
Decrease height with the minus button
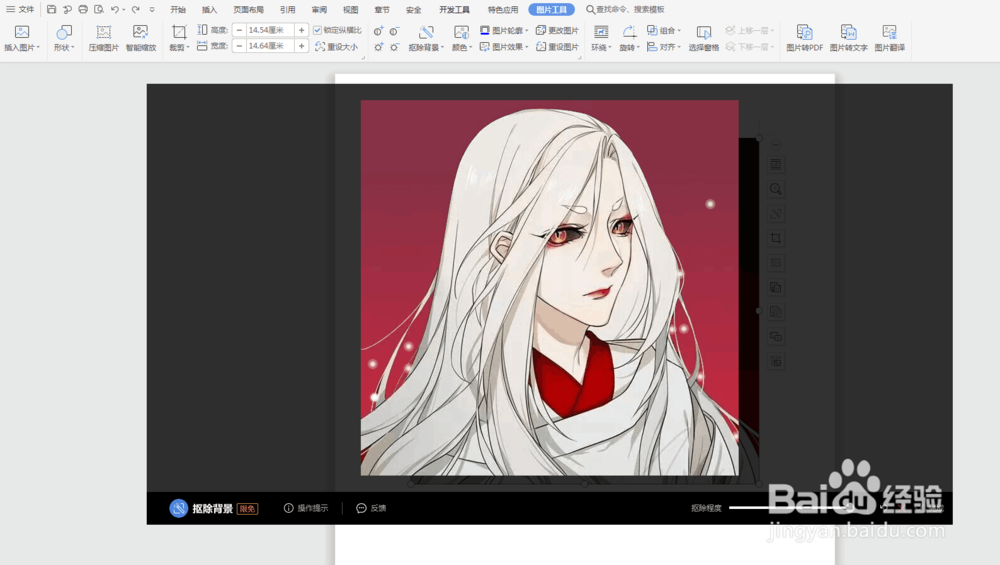pos(239,30)
